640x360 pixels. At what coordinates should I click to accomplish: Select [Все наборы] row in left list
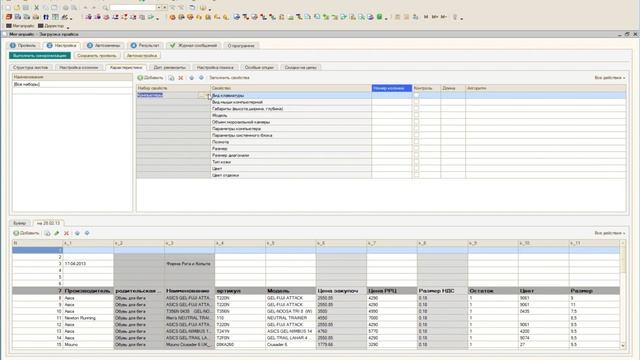coord(72,84)
